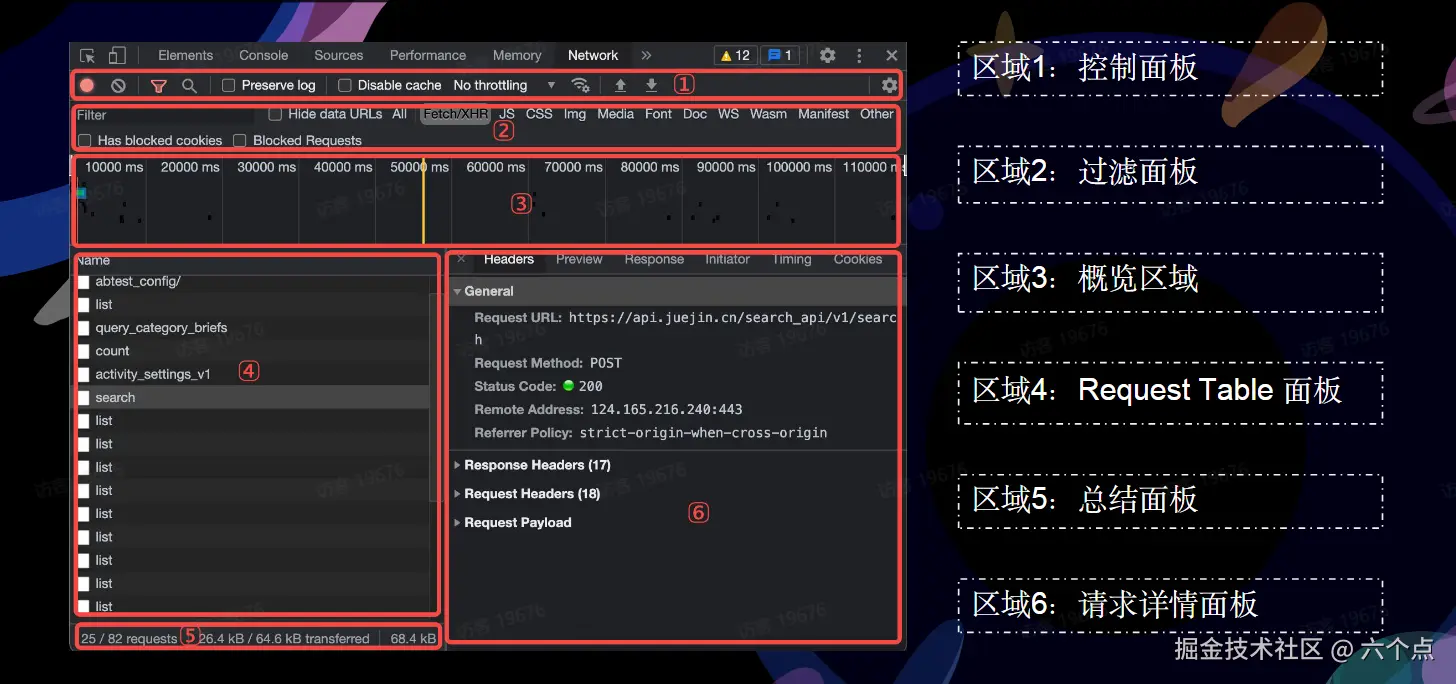The height and width of the screenshot is (684, 1456).
Task: Open the Preview tab
Action: point(579,259)
